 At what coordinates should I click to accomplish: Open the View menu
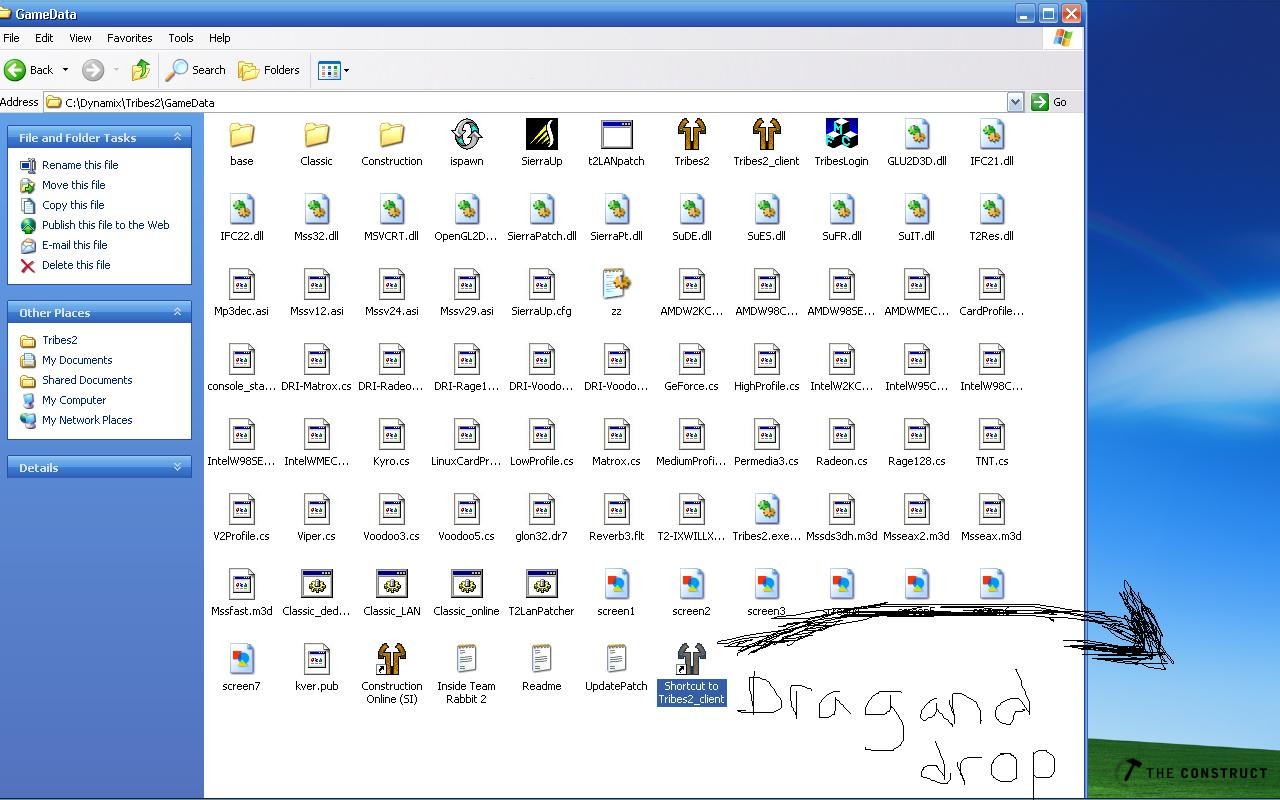[x=80, y=38]
